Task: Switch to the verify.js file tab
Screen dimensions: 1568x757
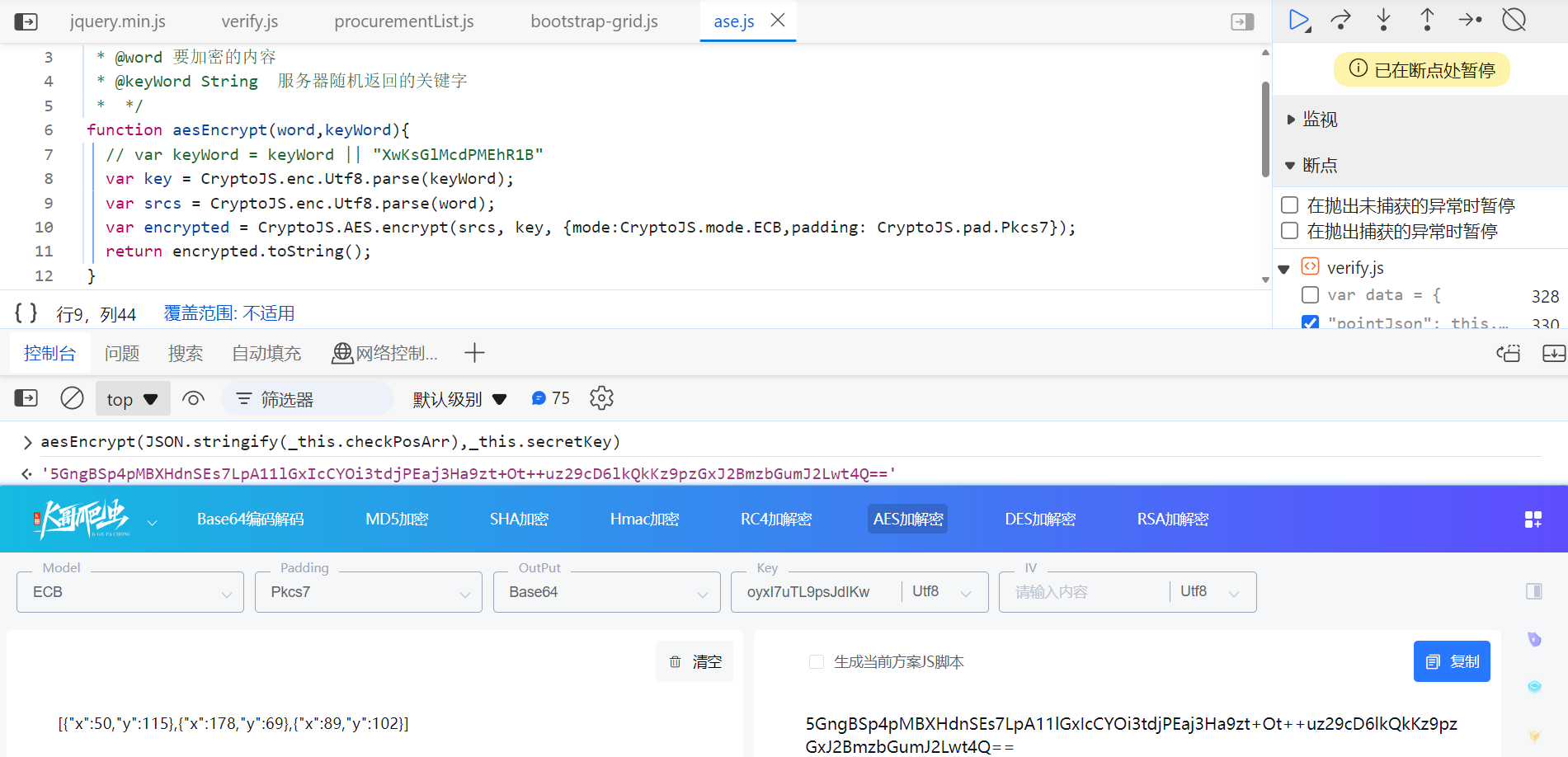Action: coord(250,21)
